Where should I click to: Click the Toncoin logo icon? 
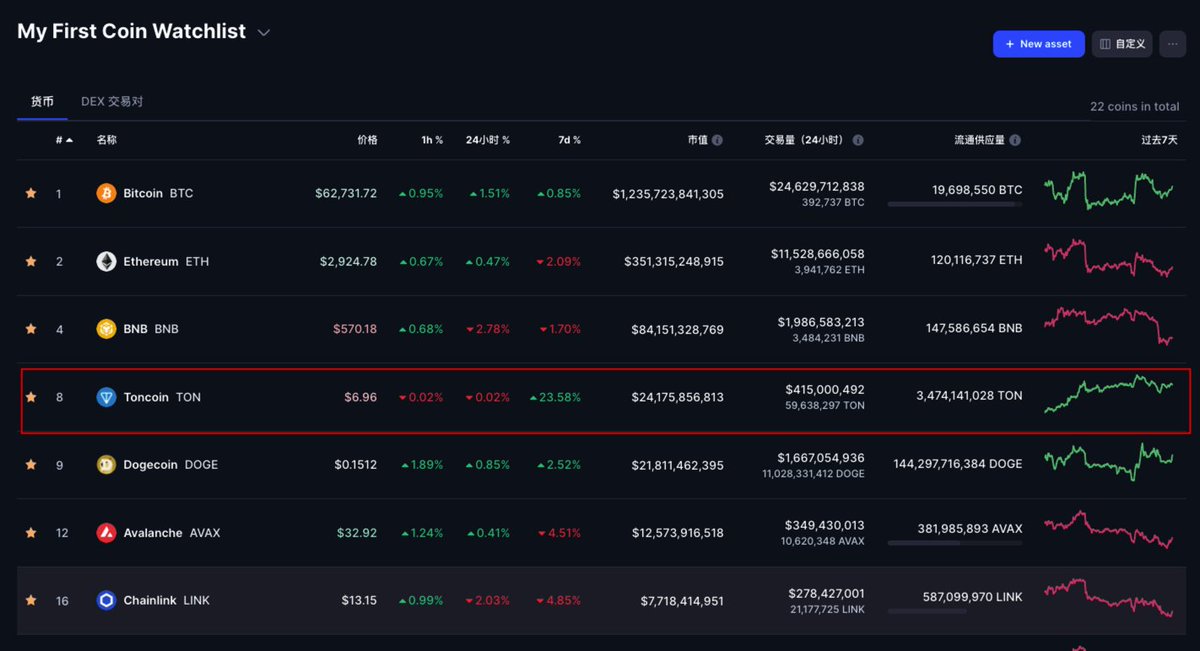(106, 397)
